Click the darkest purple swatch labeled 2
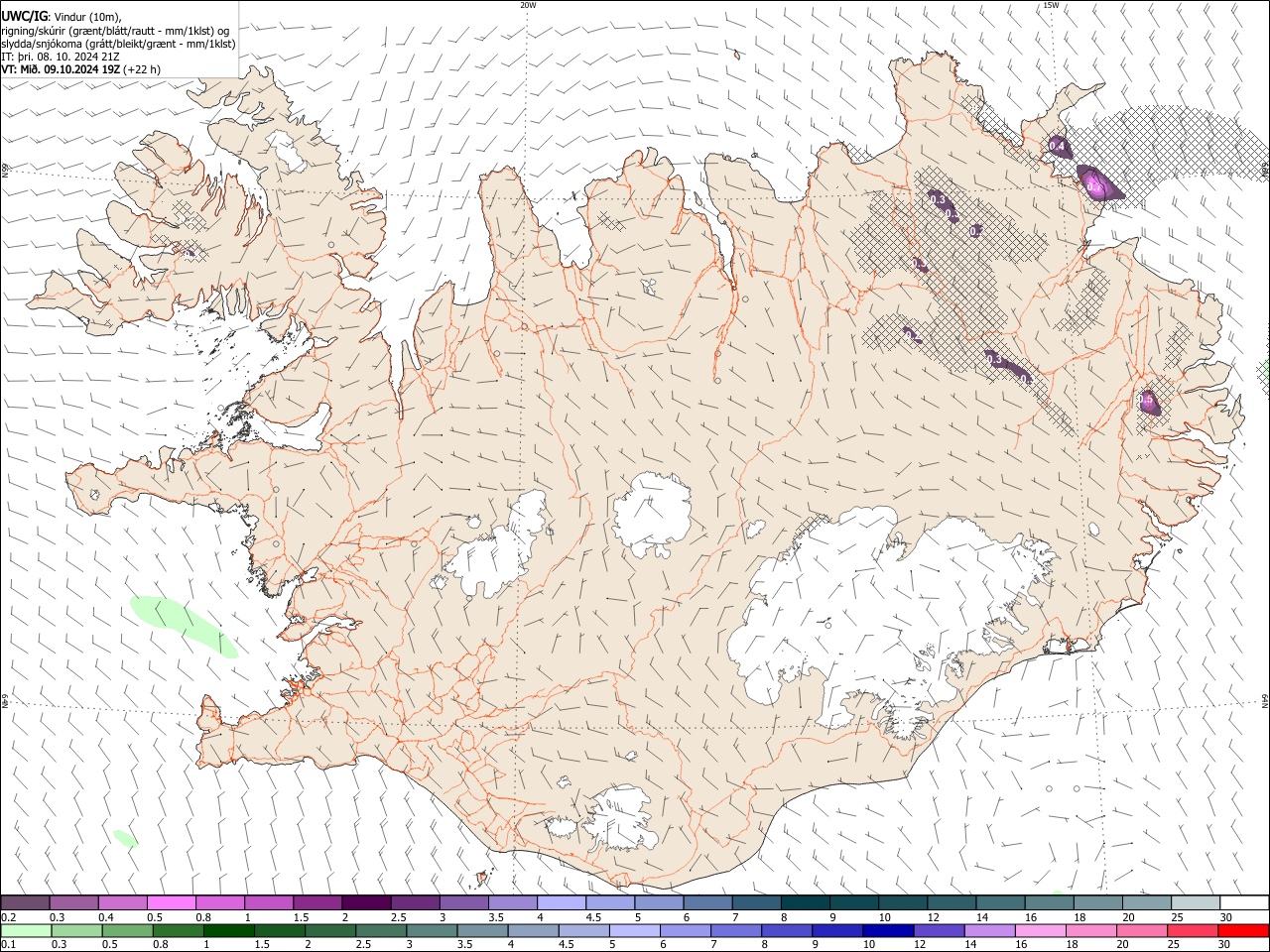Screen dimensions: 1270x952 pyautogui.click(x=365, y=902)
